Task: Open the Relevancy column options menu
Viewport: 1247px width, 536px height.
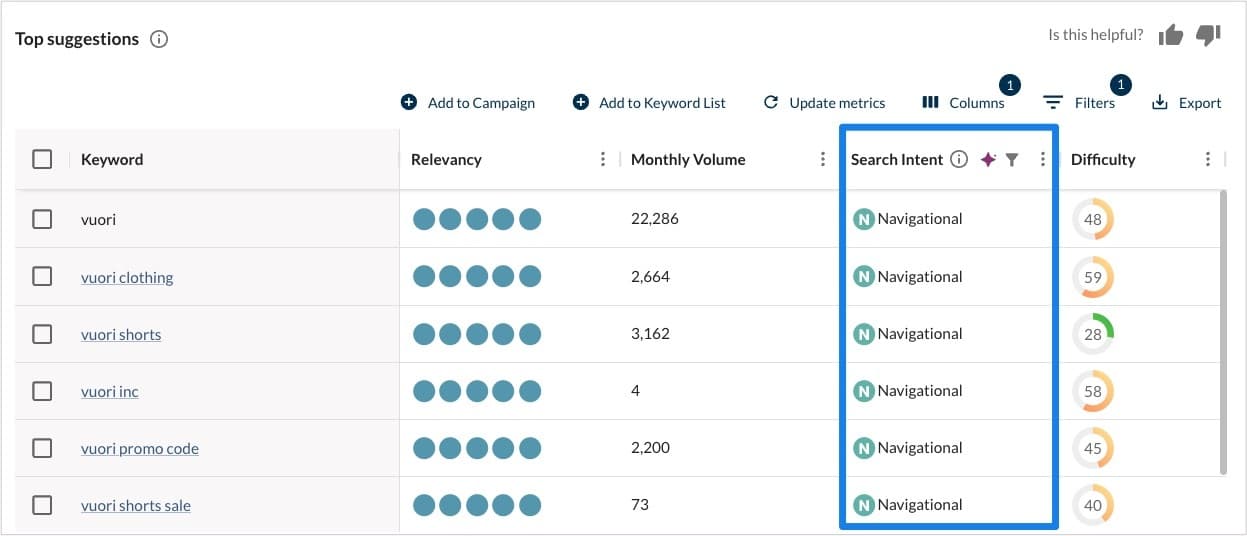Action: pyautogui.click(x=602, y=159)
